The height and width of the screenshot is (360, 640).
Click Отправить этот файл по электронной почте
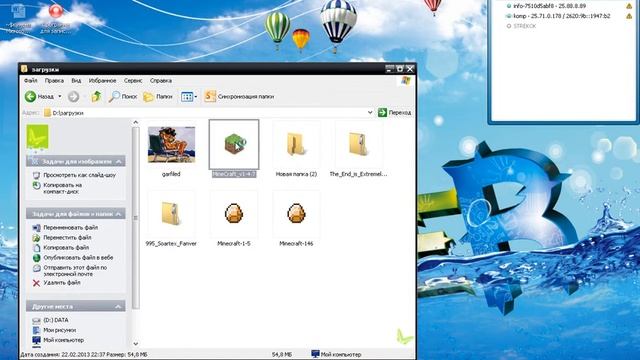point(75,271)
